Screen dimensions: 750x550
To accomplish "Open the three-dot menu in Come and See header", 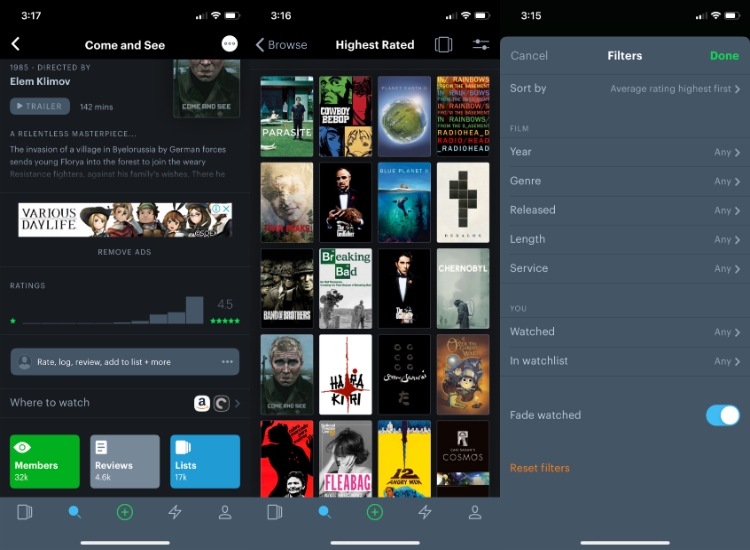I will point(230,44).
